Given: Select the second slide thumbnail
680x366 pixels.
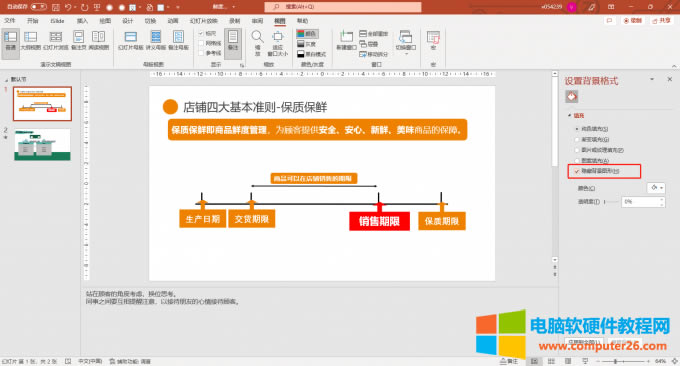Looking at the screenshot, I should click(x=42, y=144).
